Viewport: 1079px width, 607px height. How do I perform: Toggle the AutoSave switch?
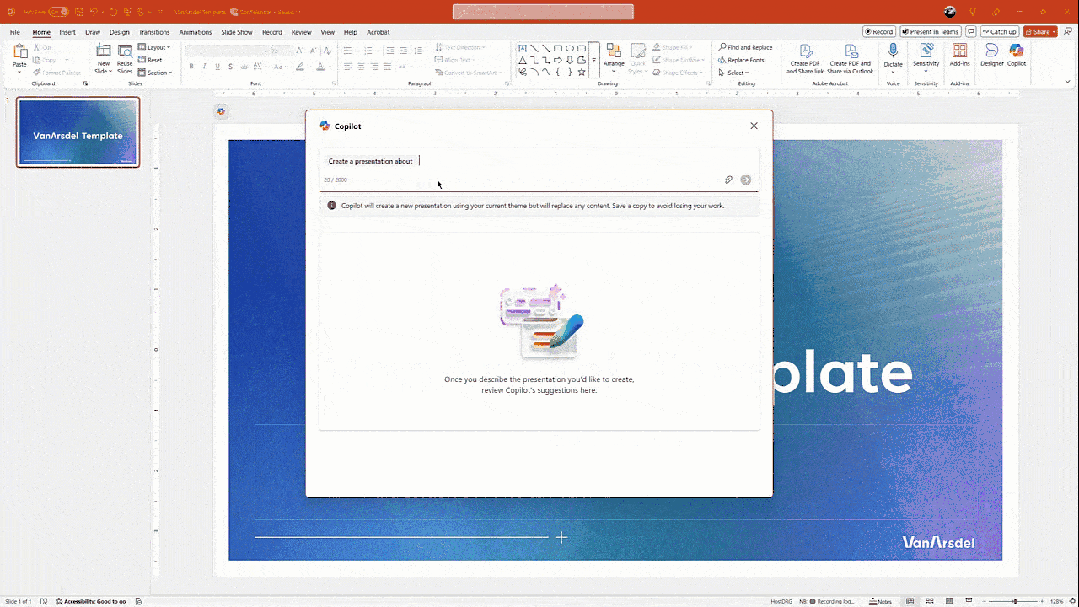click(x=58, y=11)
